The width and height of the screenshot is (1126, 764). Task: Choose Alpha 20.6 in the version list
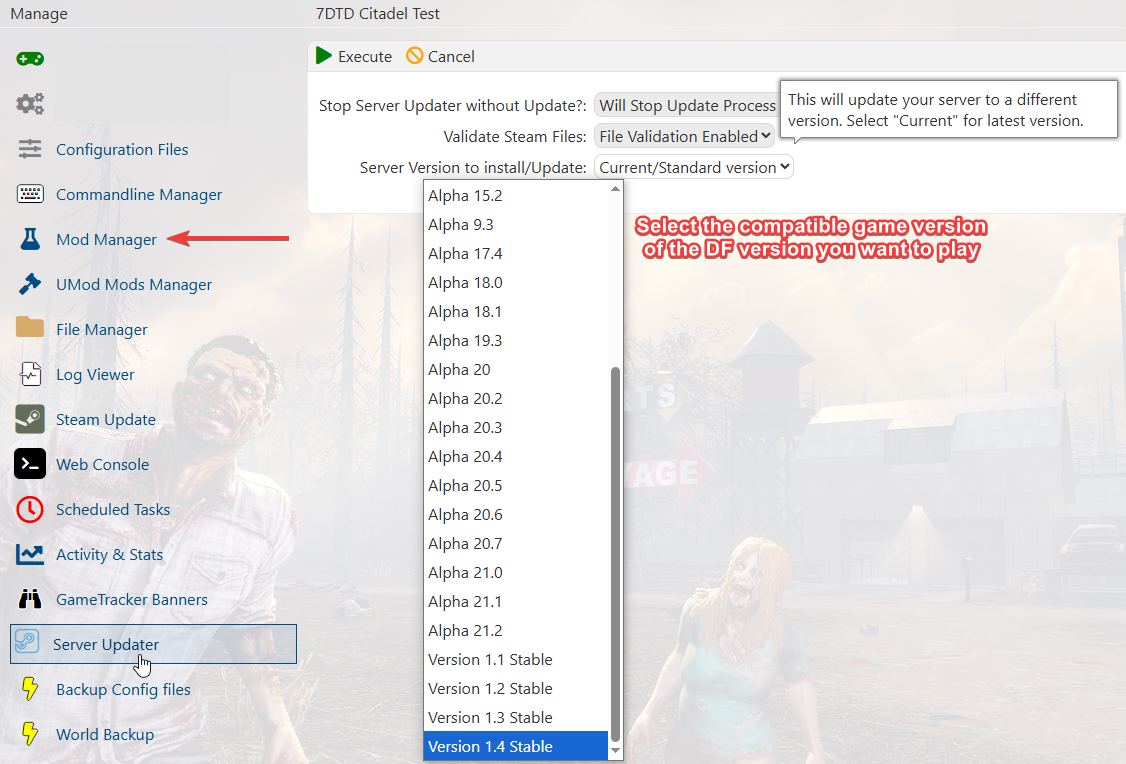tap(516, 515)
